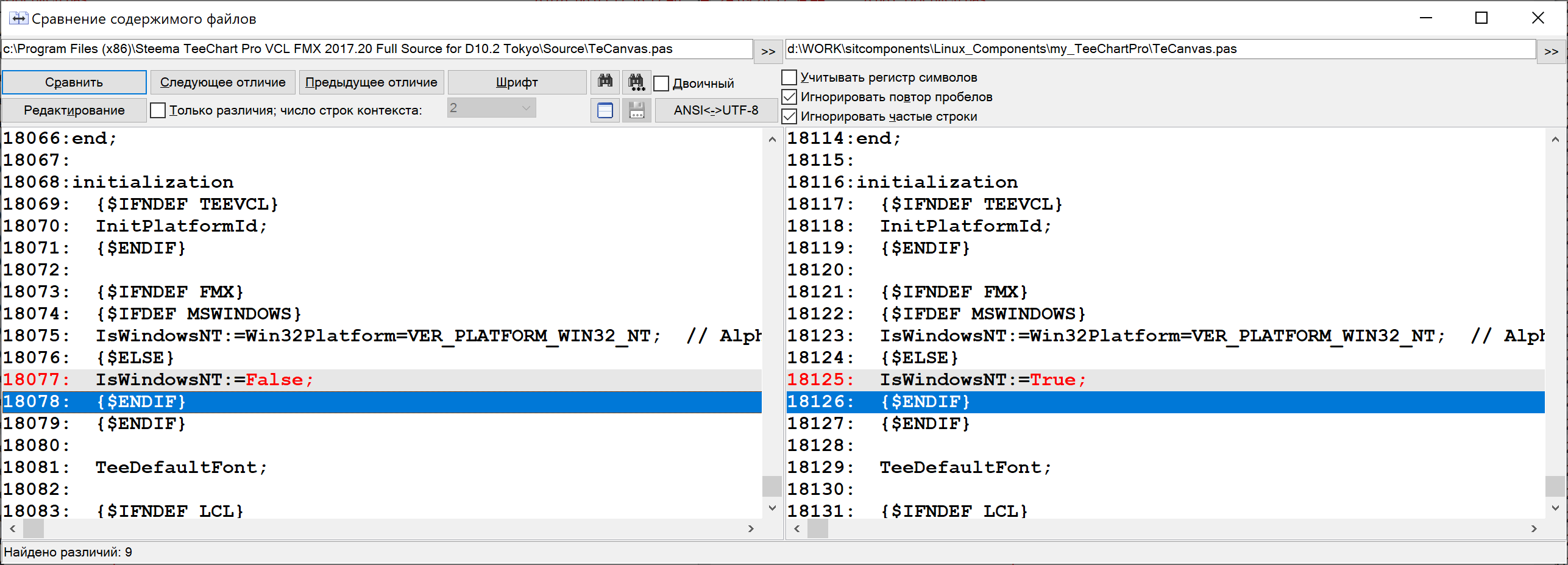Image resolution: width=1568 pixels, height=565 pixels.
Task: Browse right file with >> button
Action: click(1551, 51)
